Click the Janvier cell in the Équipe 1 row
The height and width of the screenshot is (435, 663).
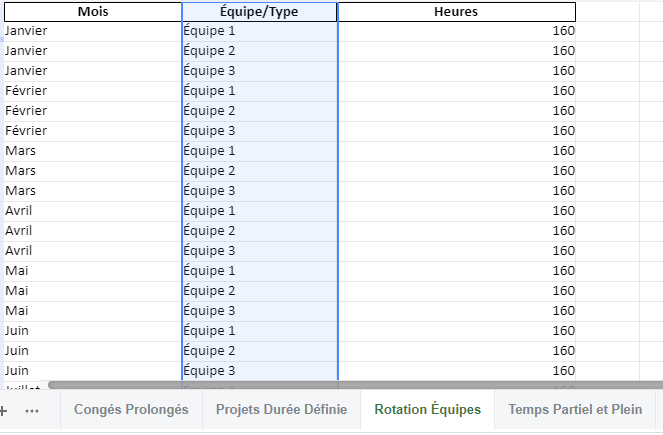click(93, 31)
